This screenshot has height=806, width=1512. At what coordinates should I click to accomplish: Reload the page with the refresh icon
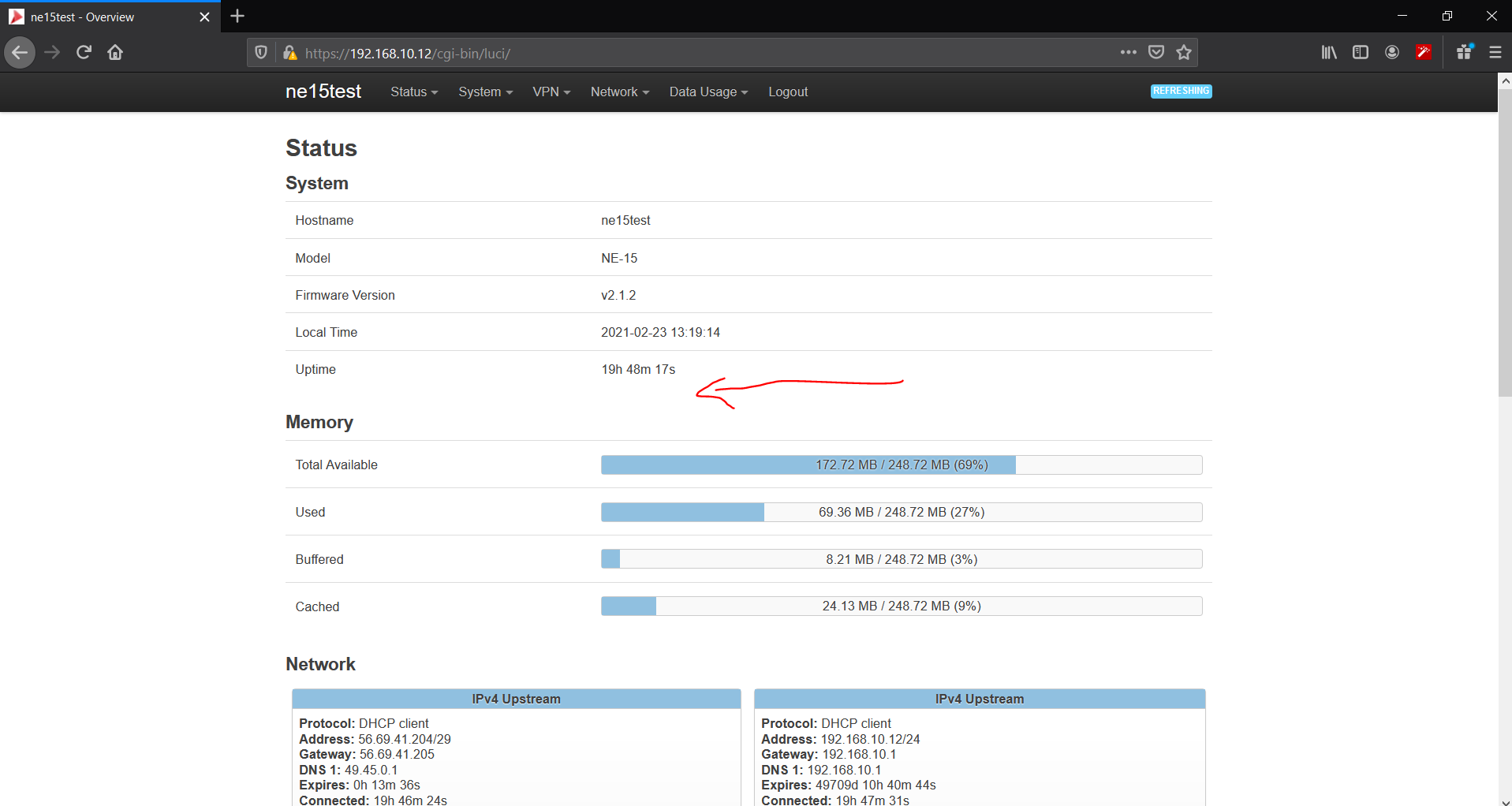[x=84, y=53]
